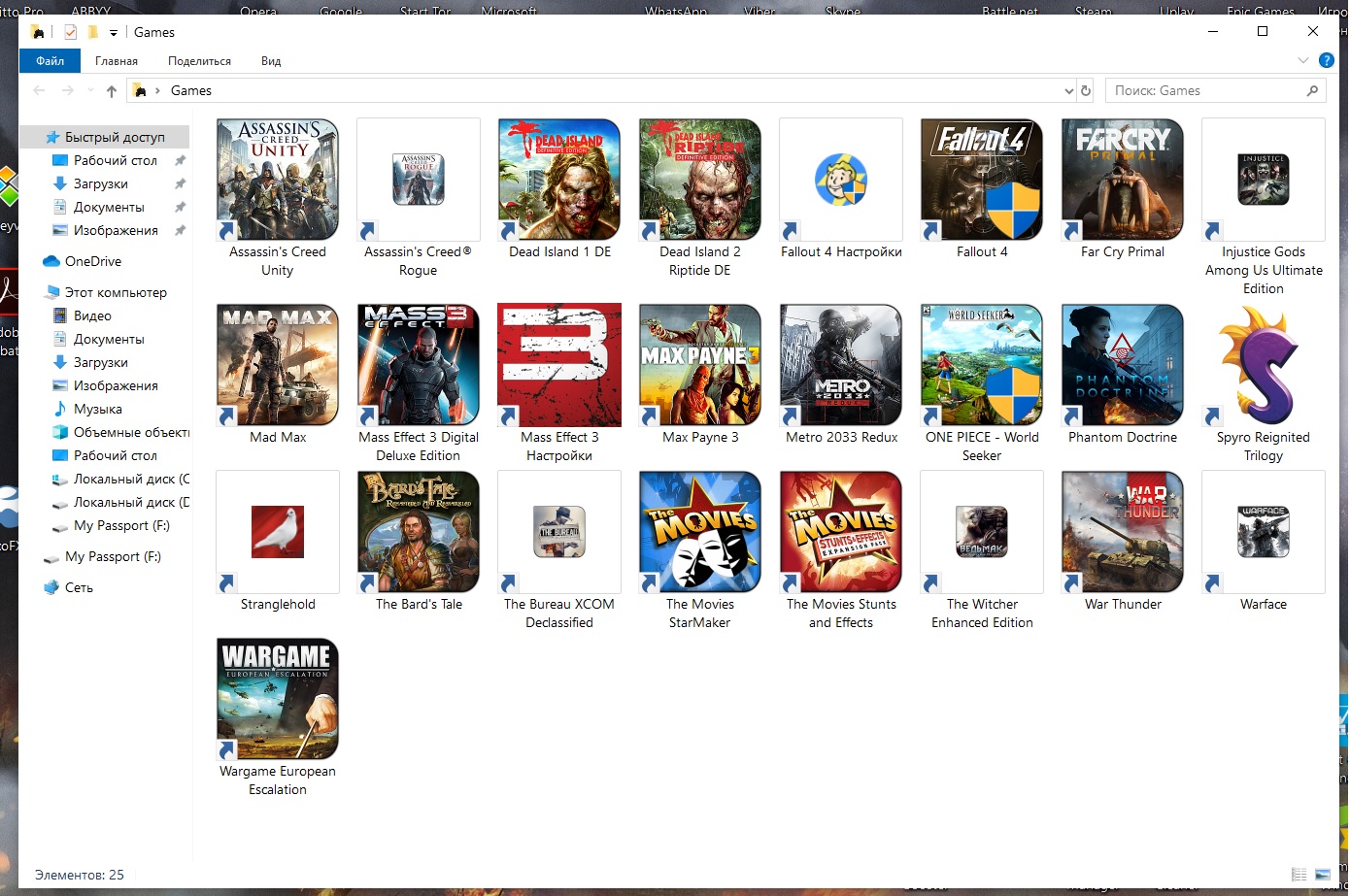
Task: Navigate back in folder history
Action: coord(39,90)
